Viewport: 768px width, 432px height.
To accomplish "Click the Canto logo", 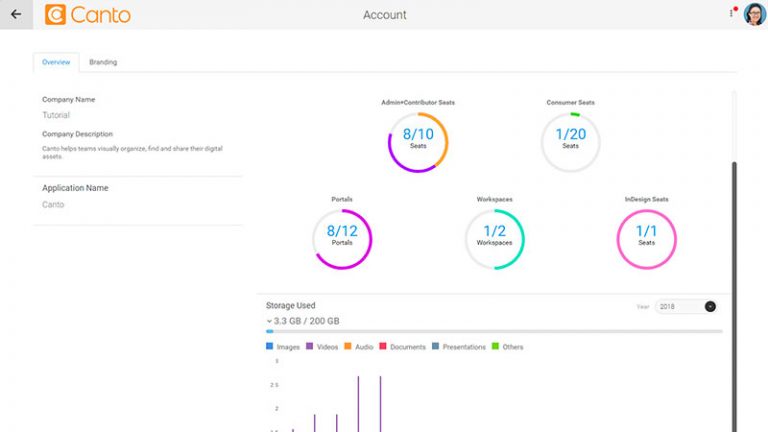I will [88, 15].
